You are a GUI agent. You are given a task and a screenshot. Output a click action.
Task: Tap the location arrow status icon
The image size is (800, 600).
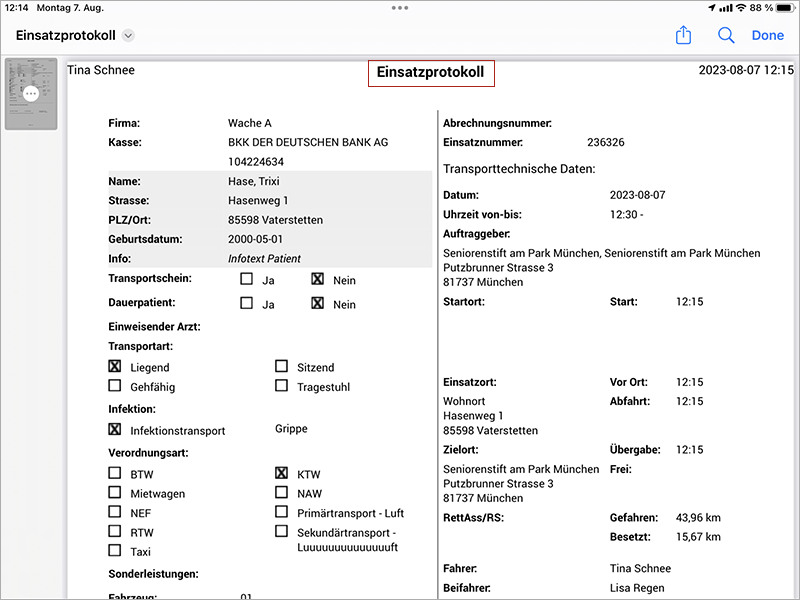[x=712, y=7]
